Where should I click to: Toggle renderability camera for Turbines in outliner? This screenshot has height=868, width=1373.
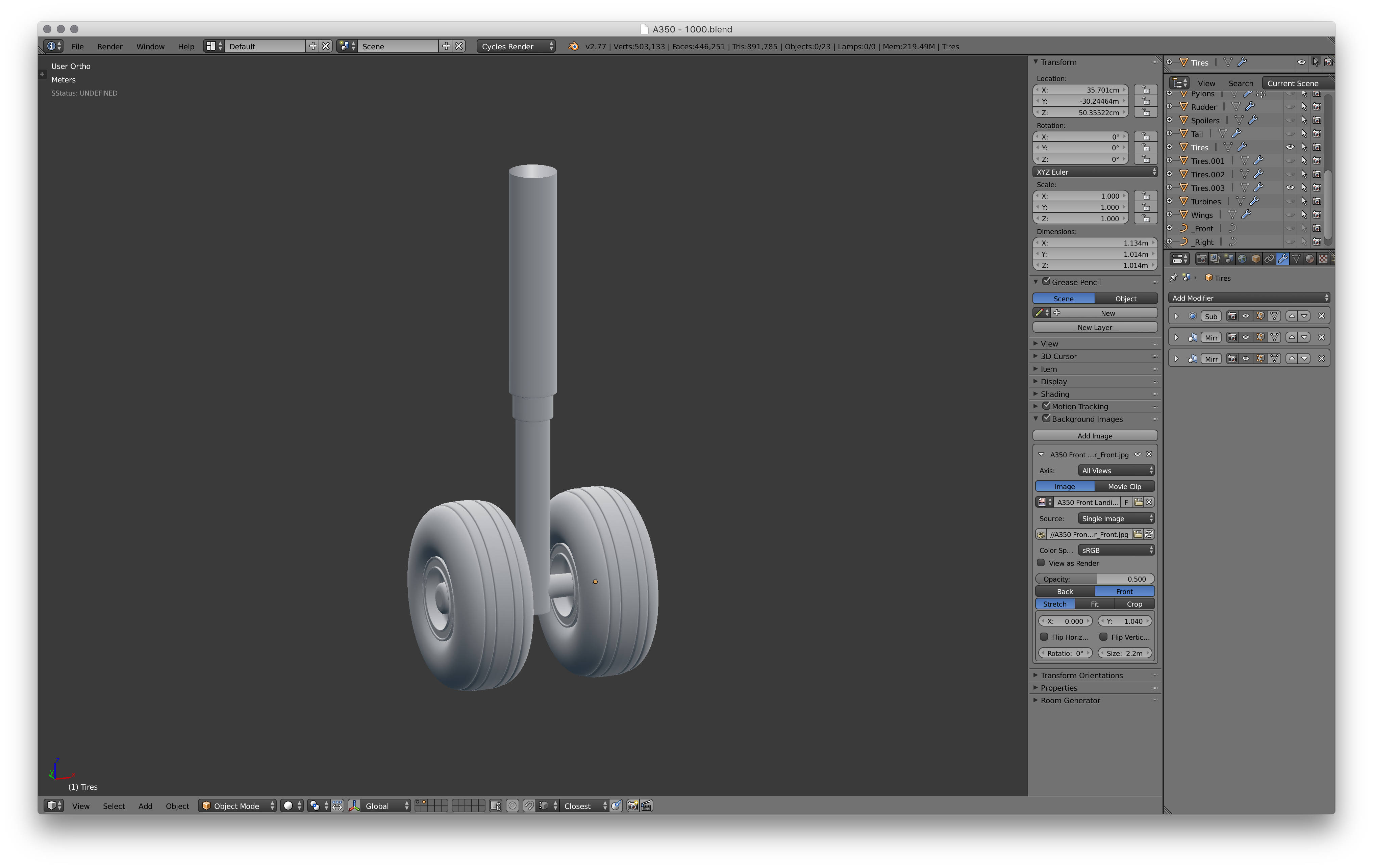pos(1317,201)
